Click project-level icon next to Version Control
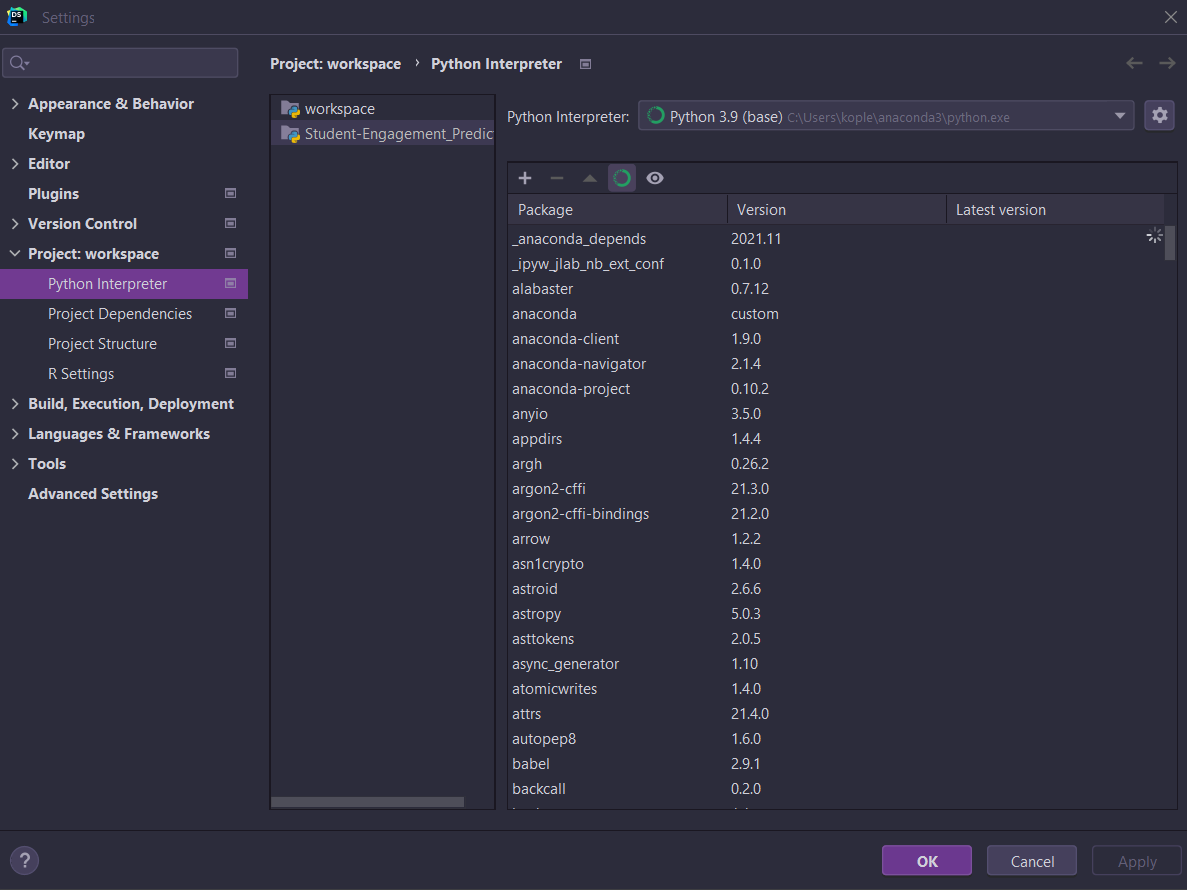 click(230, 223)
